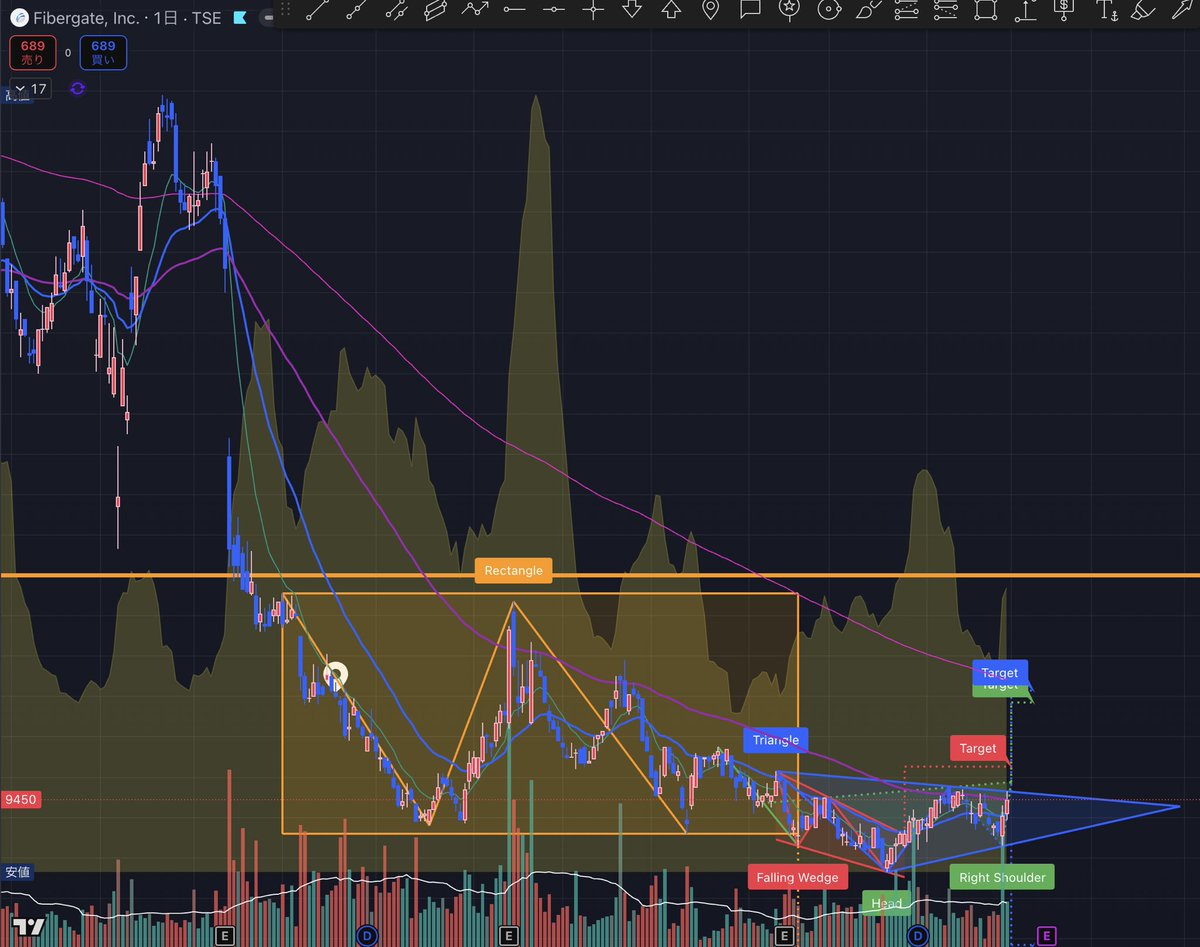Select the Rectangle pattern label
Image resolution: width=1200 pixels, height=947 pixels.
point(513,571)
